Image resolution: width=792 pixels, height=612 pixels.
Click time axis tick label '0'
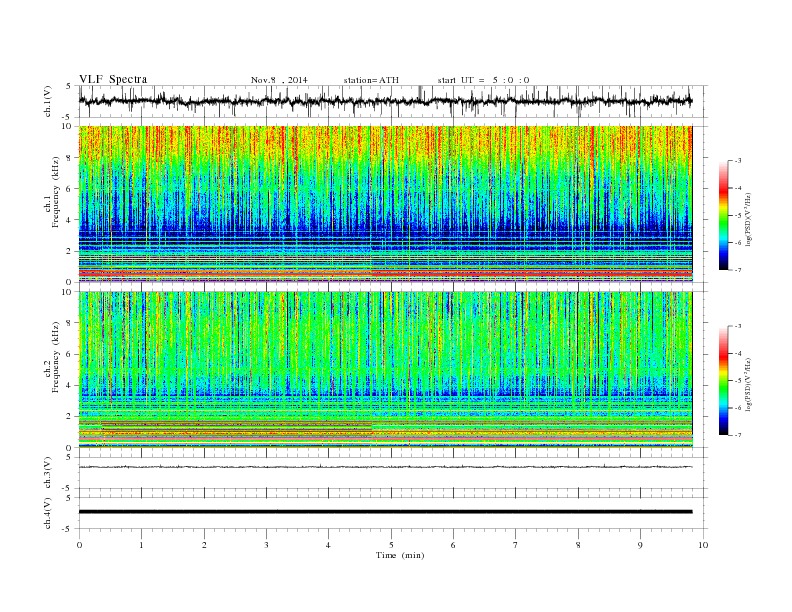coord(79,545)
